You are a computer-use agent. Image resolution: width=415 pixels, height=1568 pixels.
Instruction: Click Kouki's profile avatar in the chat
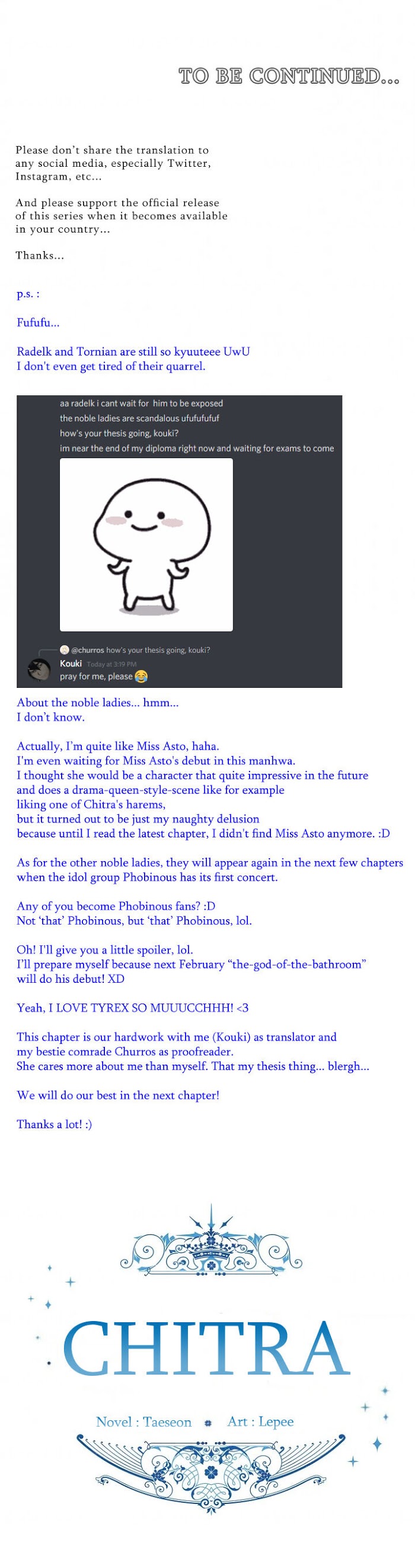[40, 669]
